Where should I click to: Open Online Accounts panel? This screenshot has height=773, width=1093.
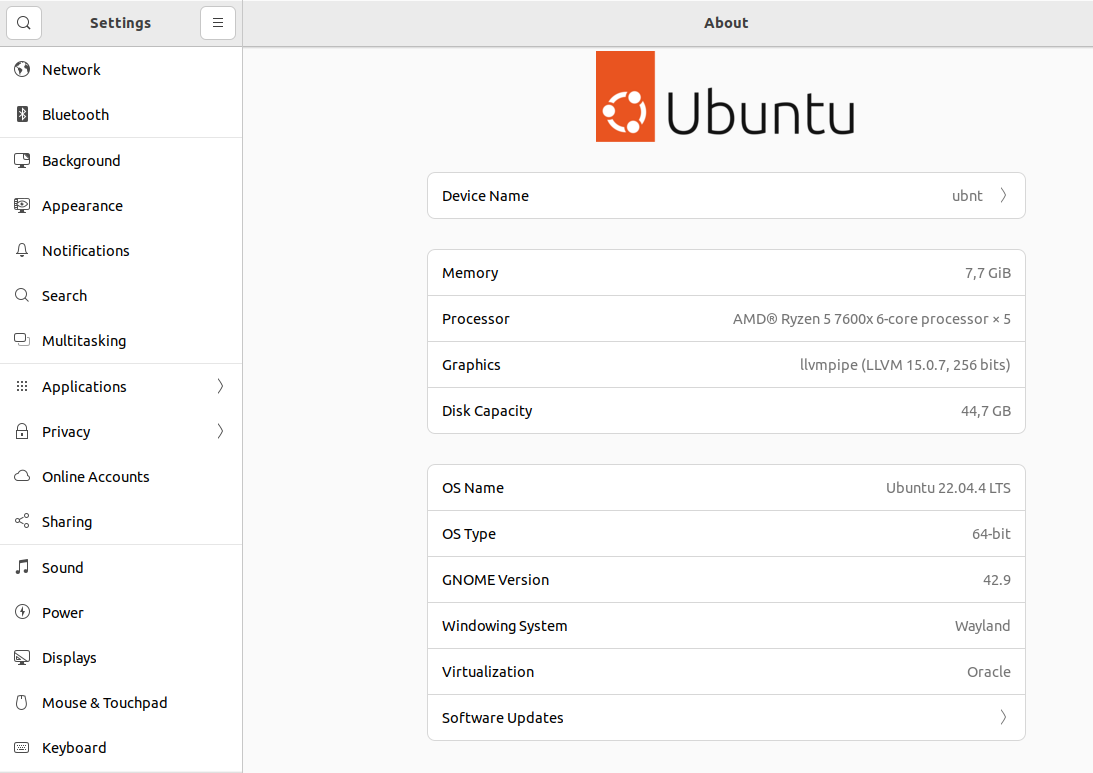(121, 477)
